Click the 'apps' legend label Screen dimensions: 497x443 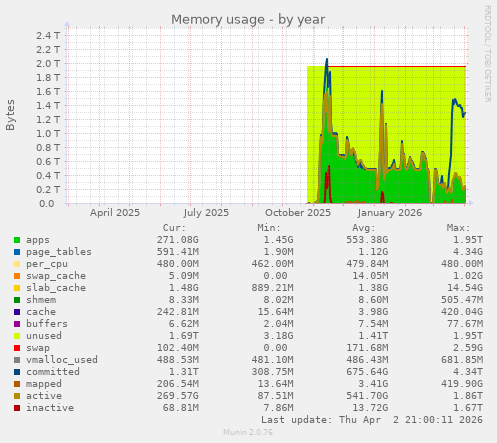click(38, 240)
